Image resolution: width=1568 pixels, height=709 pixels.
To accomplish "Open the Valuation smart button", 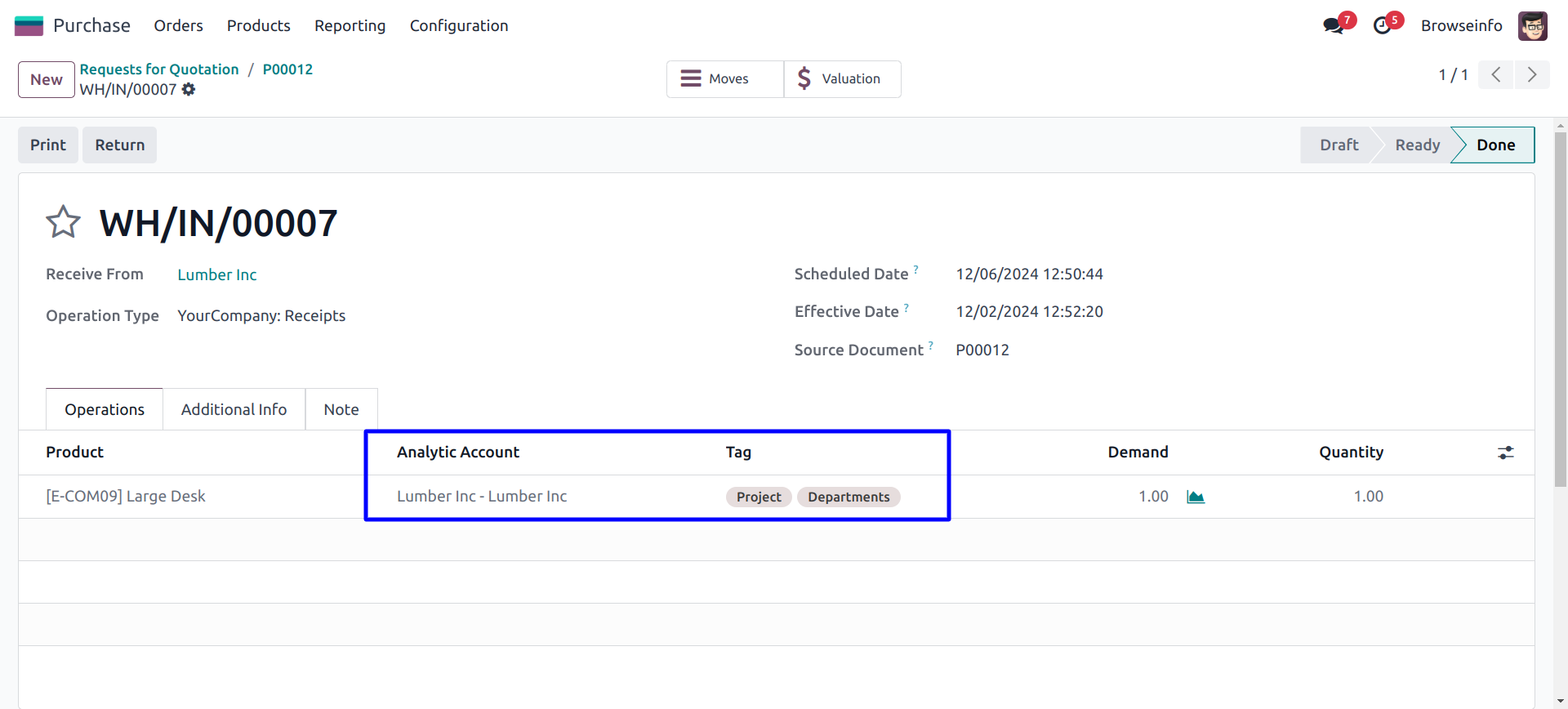I will coord(842,78).
